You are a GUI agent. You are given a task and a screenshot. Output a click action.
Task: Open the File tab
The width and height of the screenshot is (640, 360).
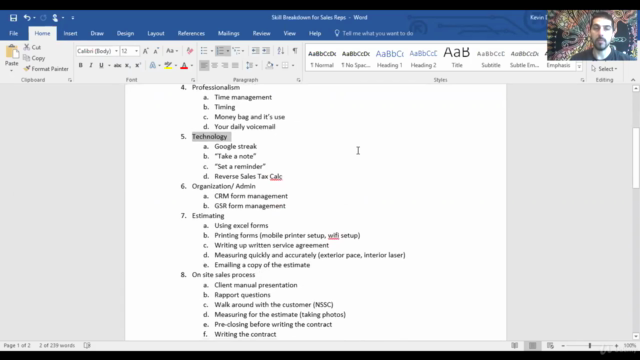pos(13,33)
